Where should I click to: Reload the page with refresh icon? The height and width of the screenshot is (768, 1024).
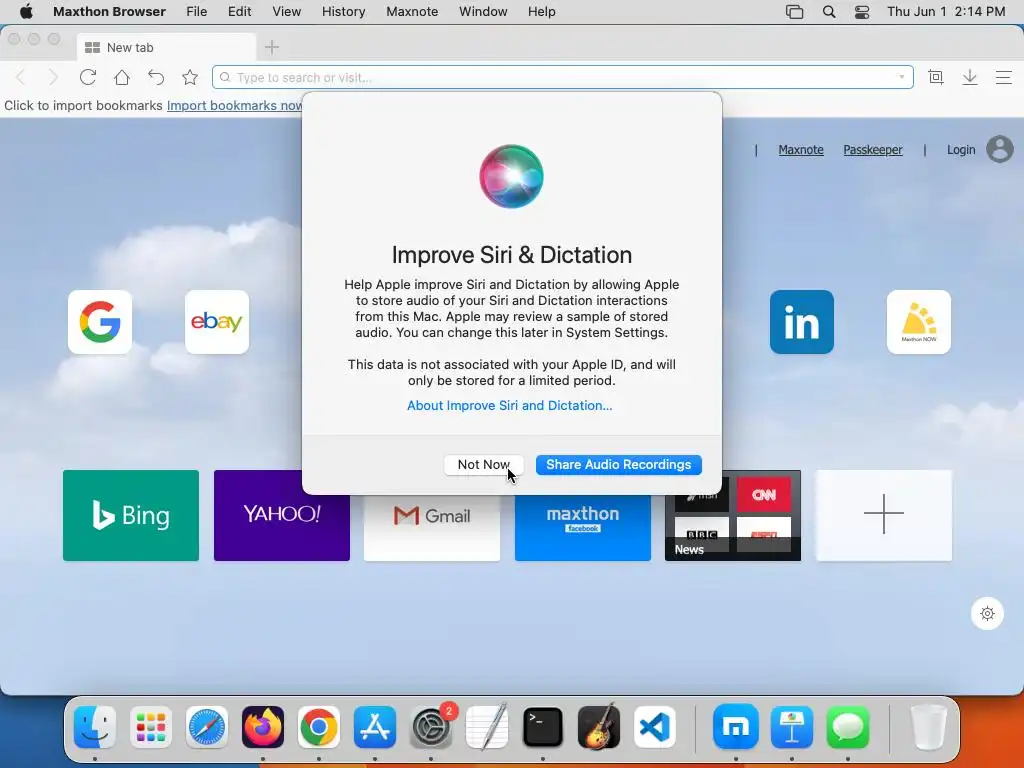click(x=88, y=77)
